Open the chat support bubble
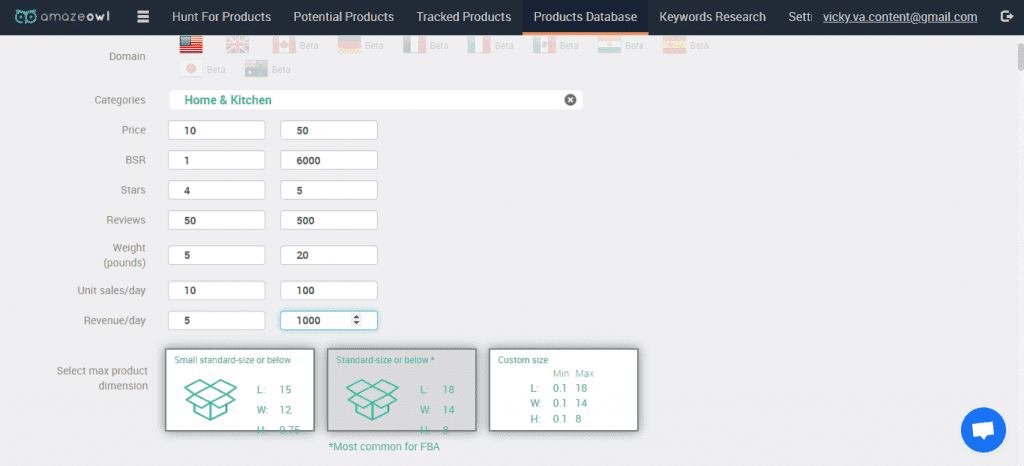Image resolution: width=1024 pixels, height=466 pixels. click(983, 430)
